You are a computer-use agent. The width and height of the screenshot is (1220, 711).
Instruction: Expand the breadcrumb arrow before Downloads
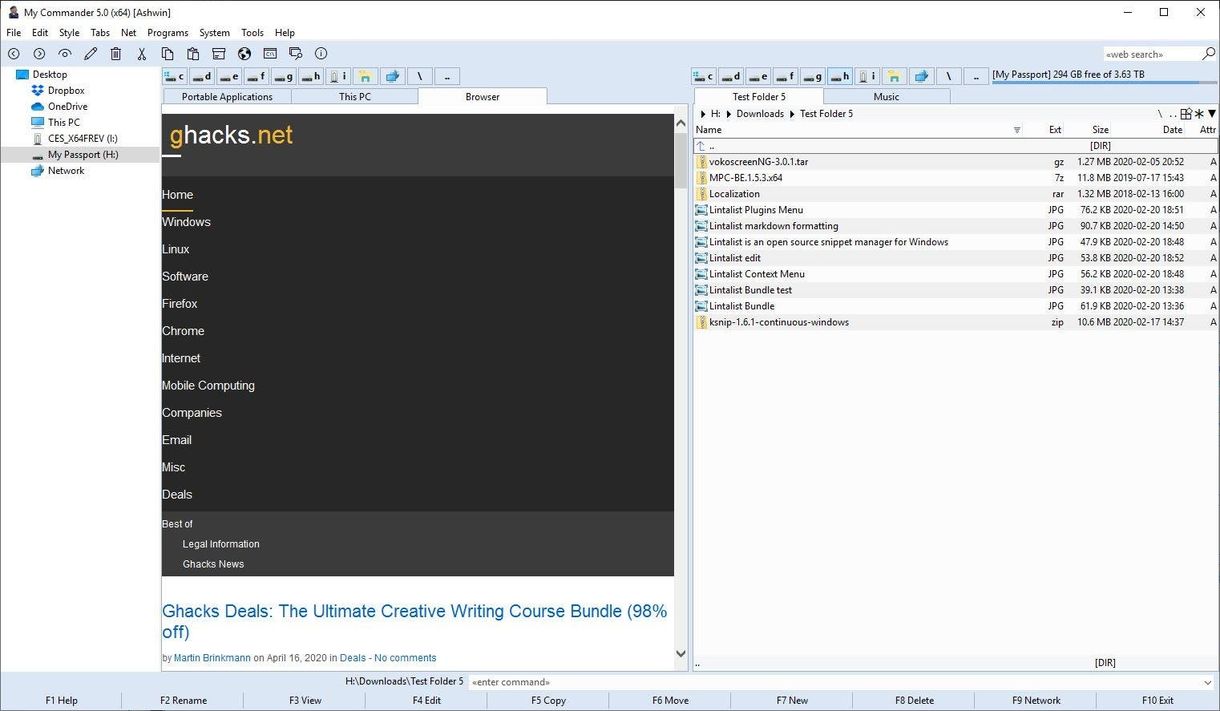point(729,114)
